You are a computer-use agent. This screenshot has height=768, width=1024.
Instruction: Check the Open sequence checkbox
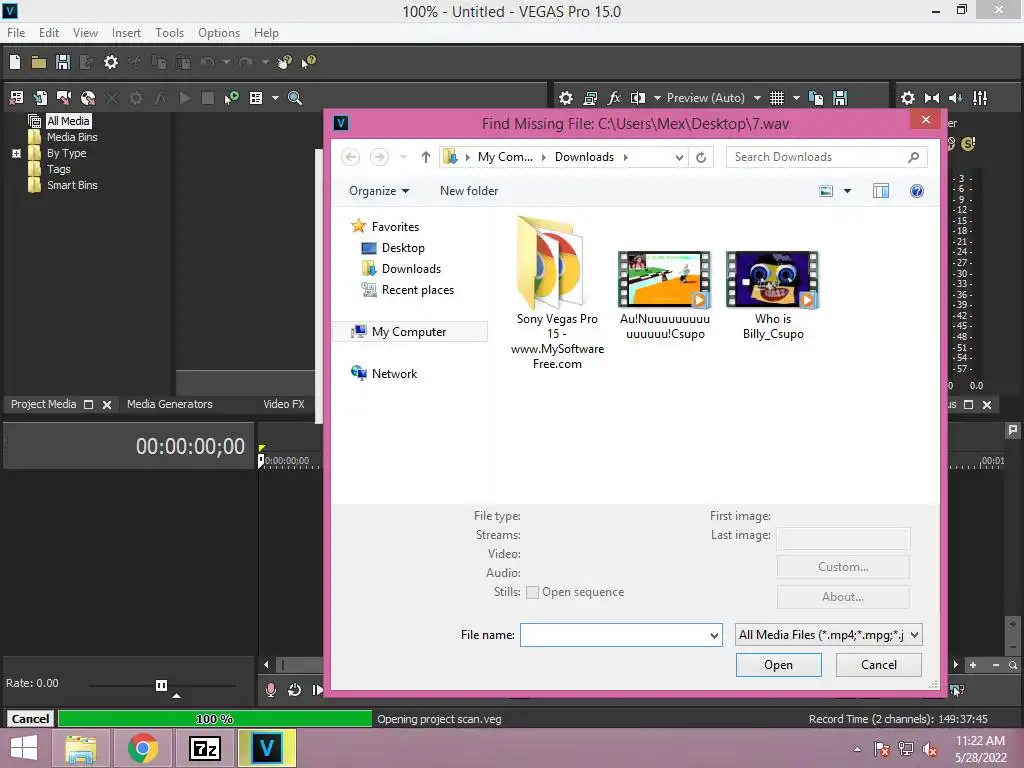tap(533, 592)
